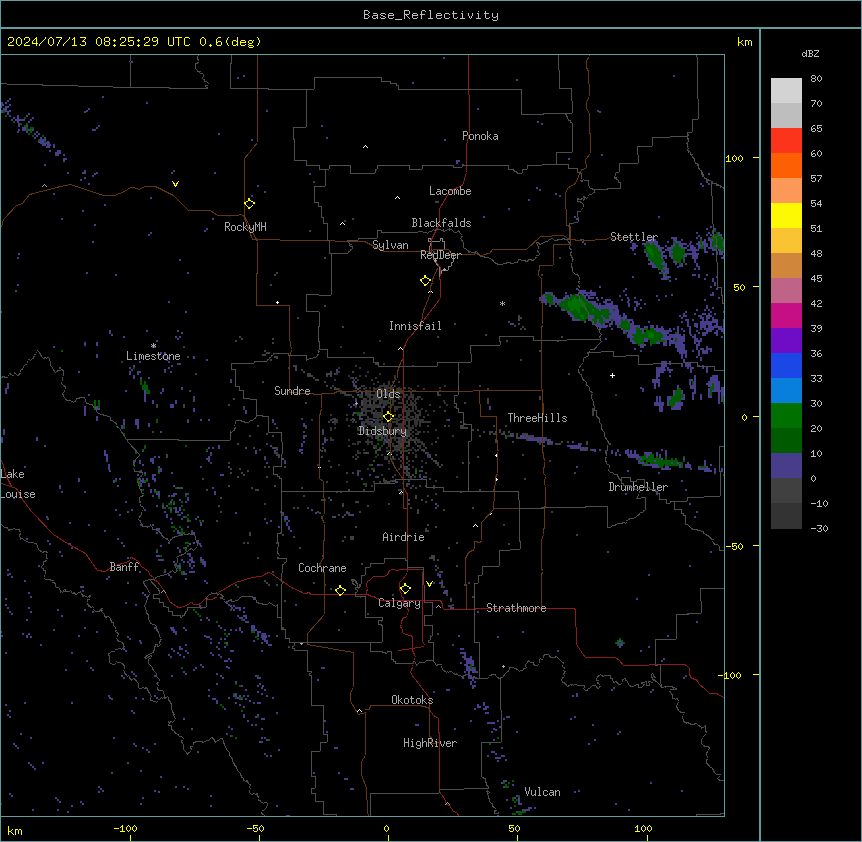
Task: Click the Olds city label
Action: [x=388, y=394]
